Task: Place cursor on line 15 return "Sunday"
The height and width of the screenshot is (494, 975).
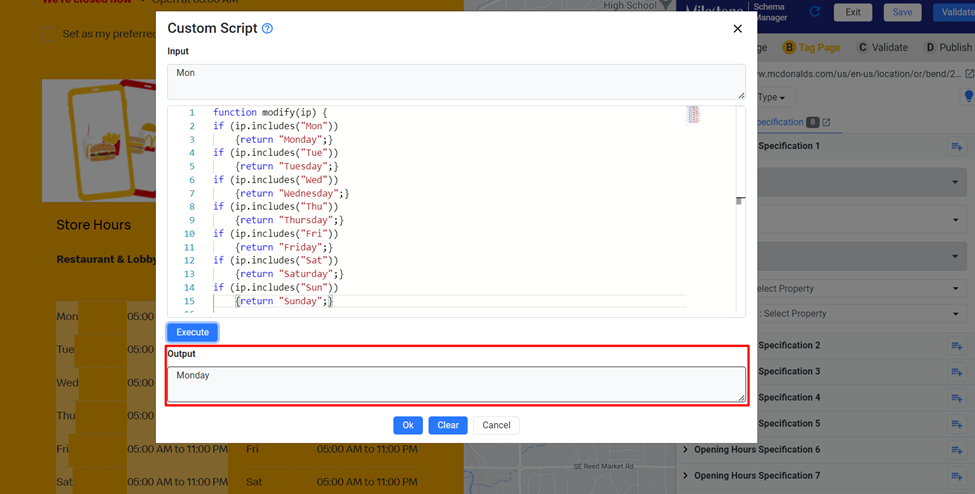Action: click(284, 301)
